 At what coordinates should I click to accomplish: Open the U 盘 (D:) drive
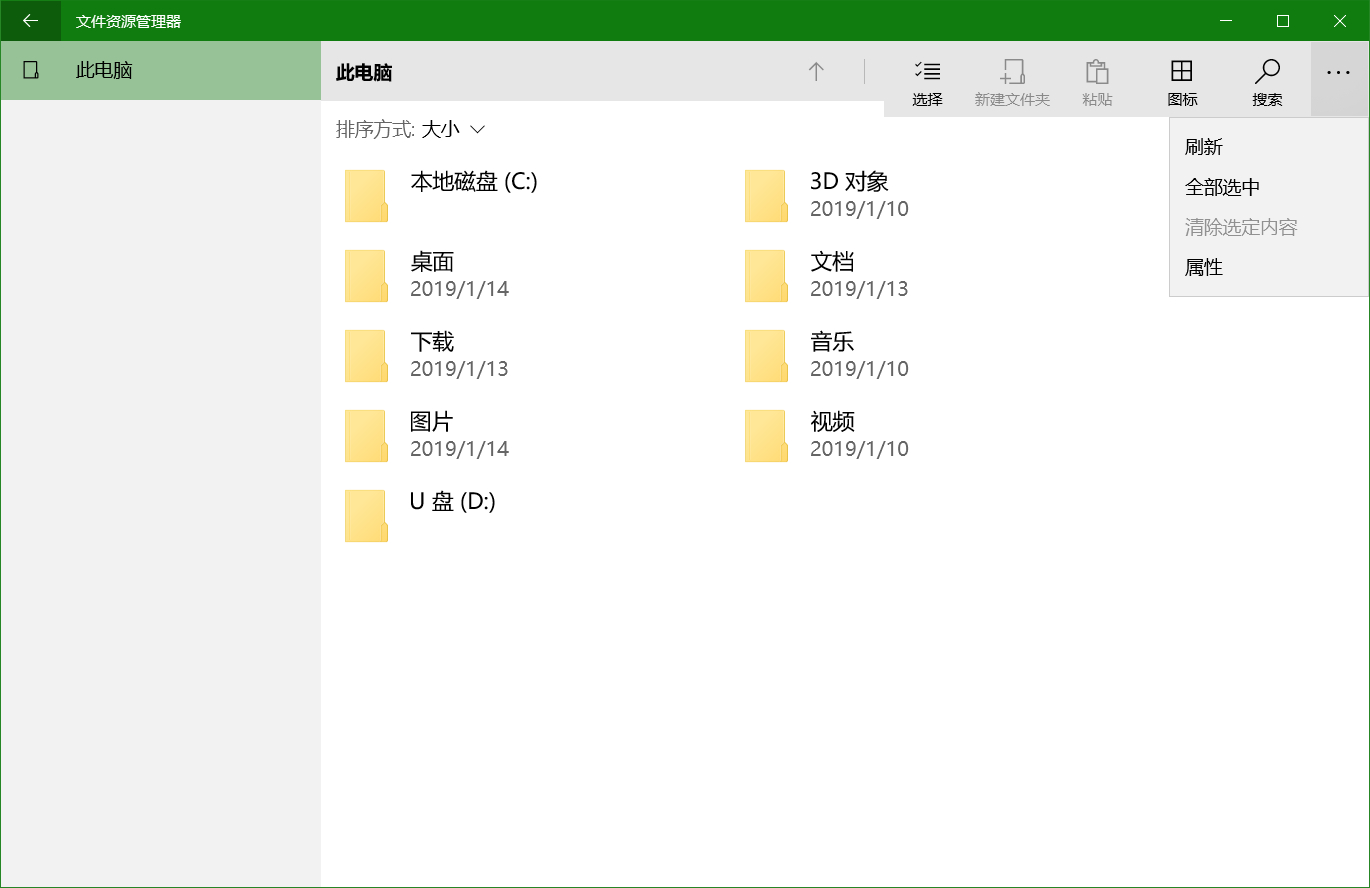pyautogui.click(x=452, y=502)
